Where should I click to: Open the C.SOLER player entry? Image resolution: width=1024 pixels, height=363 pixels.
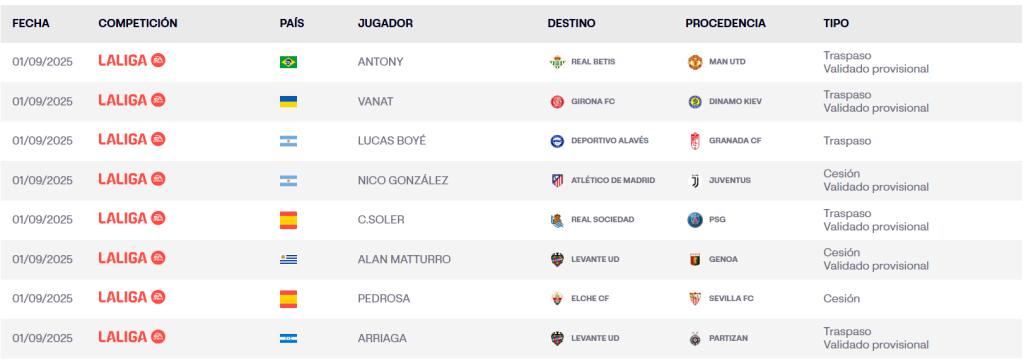point(381,220)
